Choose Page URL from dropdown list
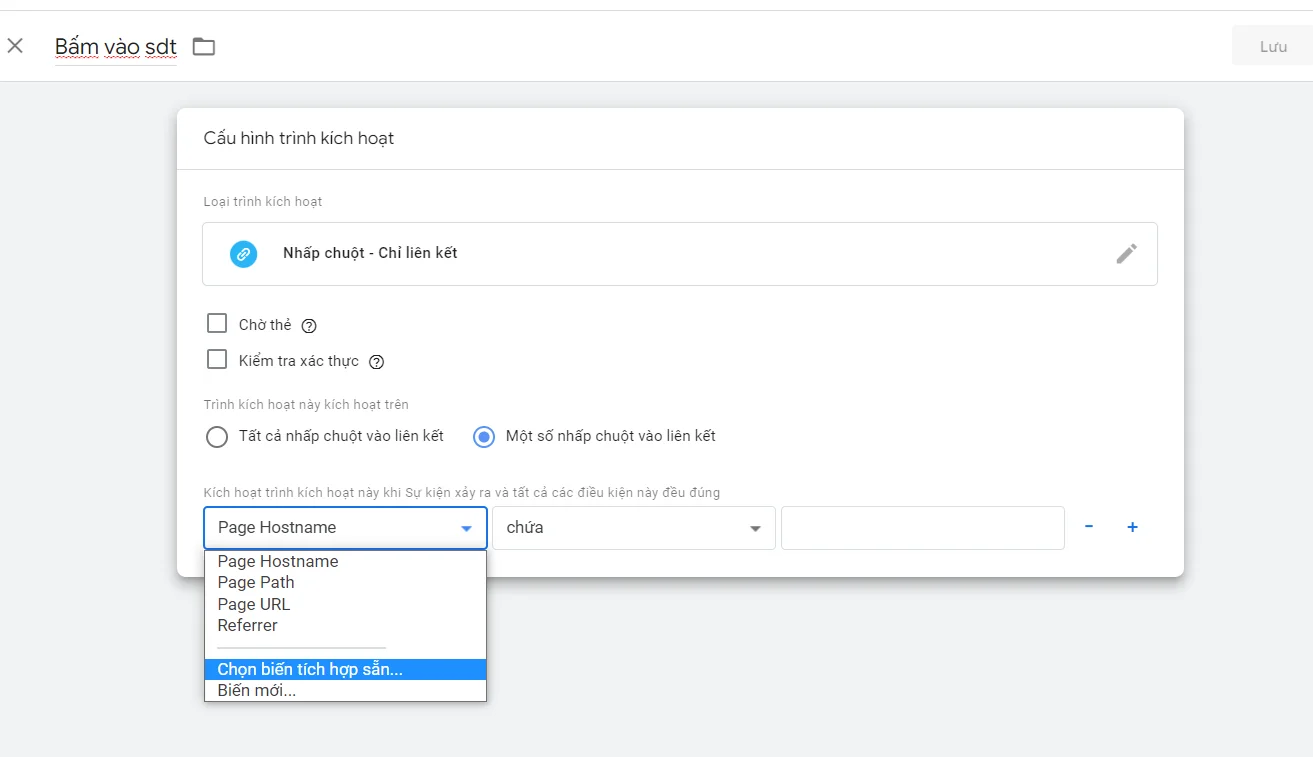Image resolution: width=1313 pixels, height=757 pixels. tap(254, 604)
